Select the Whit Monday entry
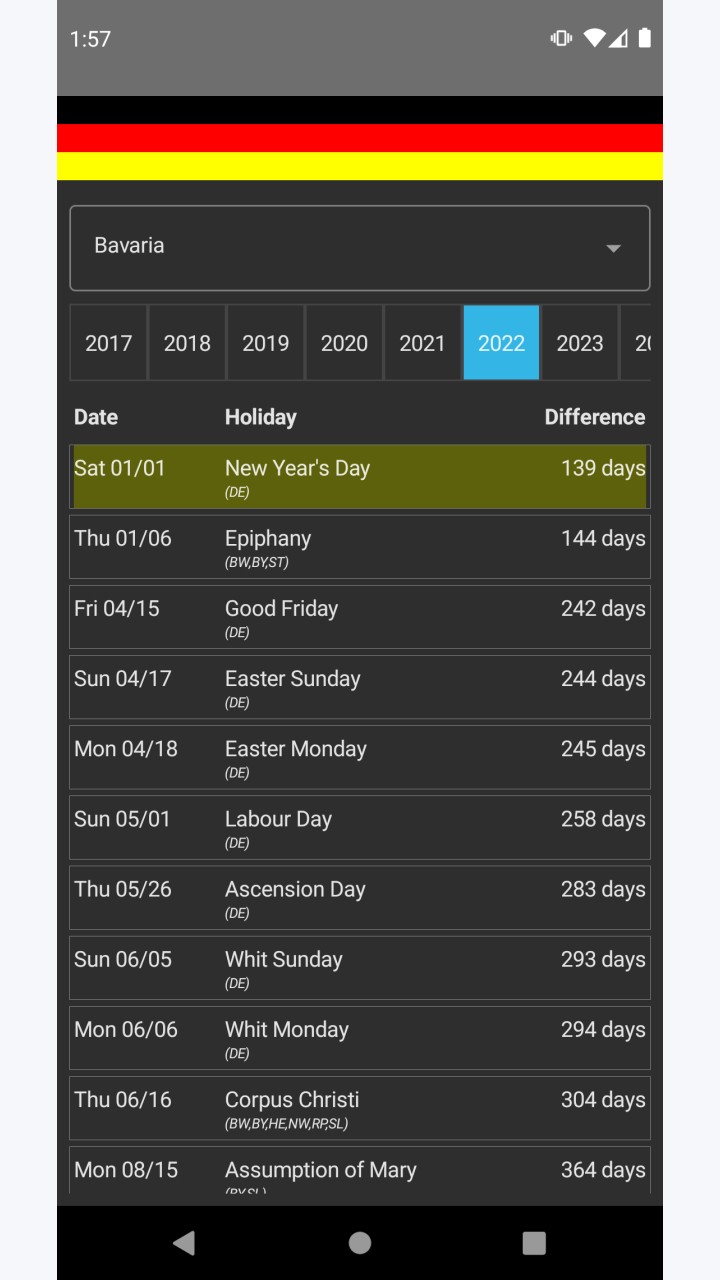Viewport: 720px width, 1280px height. pos(360,1038)
